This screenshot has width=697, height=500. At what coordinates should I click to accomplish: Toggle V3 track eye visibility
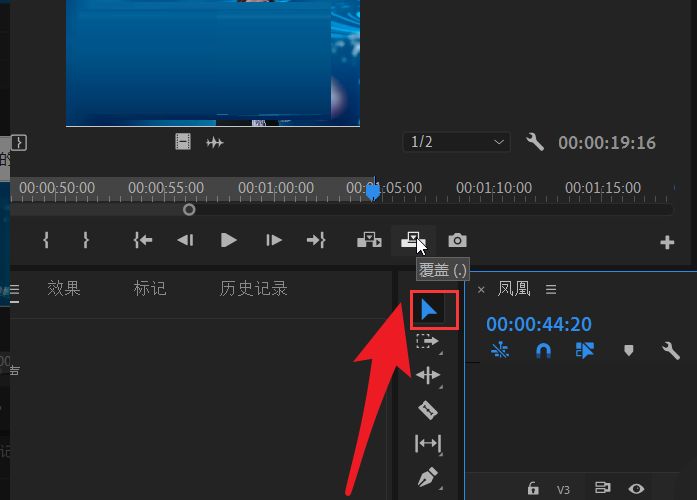[x=636, y=488]
